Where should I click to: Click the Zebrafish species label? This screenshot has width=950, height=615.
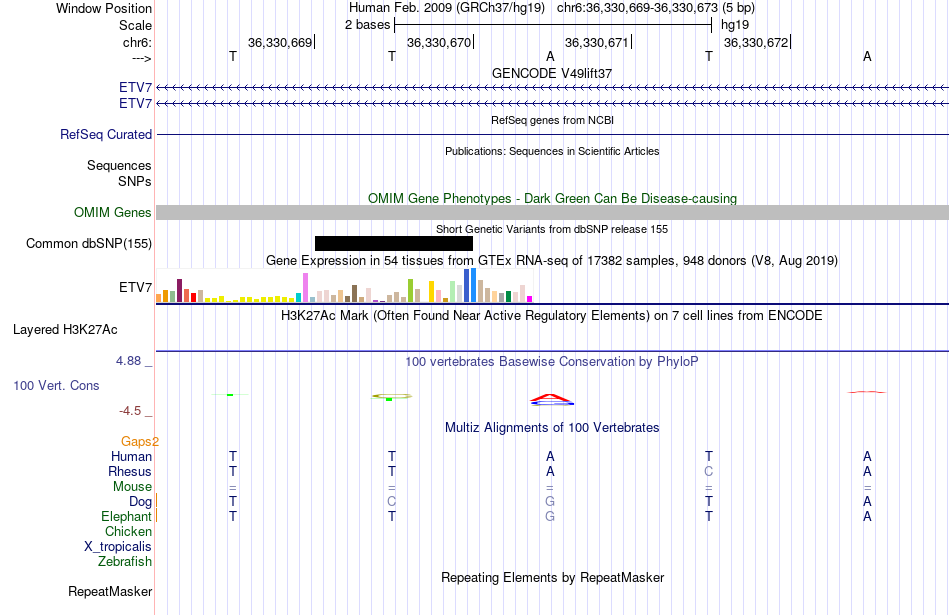(x=125, y=562)
